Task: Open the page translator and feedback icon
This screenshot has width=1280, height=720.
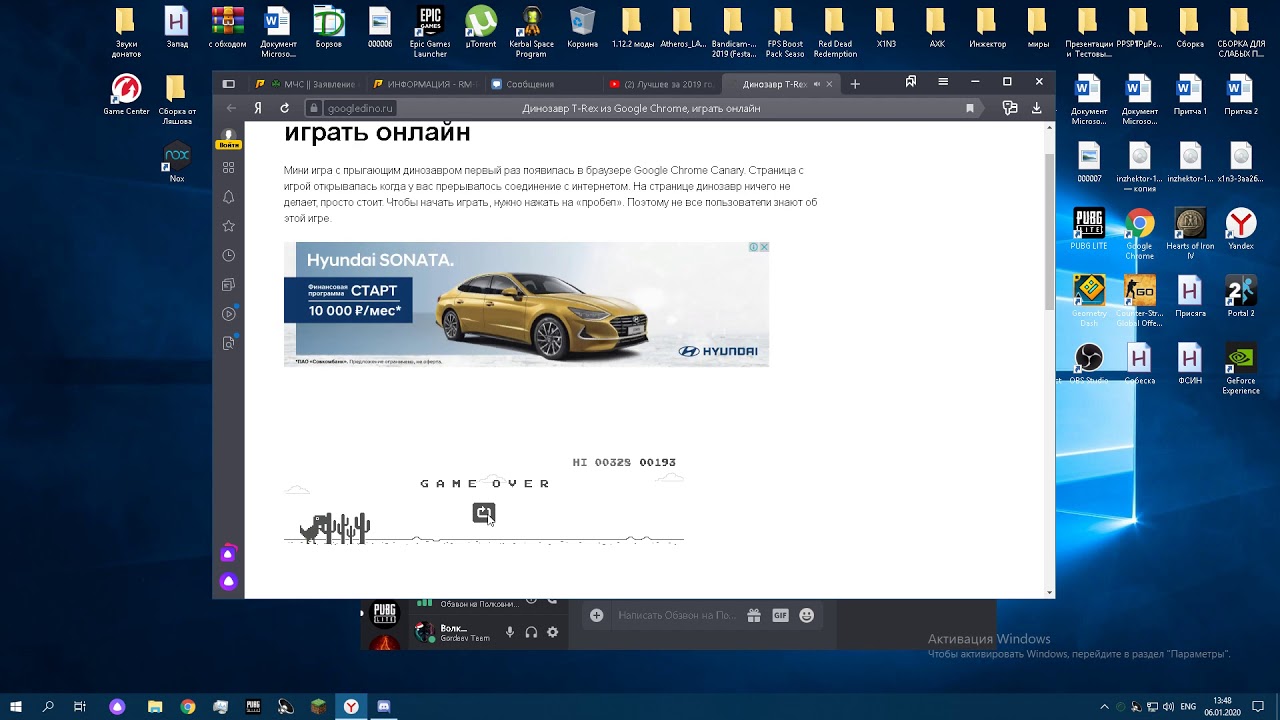Action: [1010, 108]
